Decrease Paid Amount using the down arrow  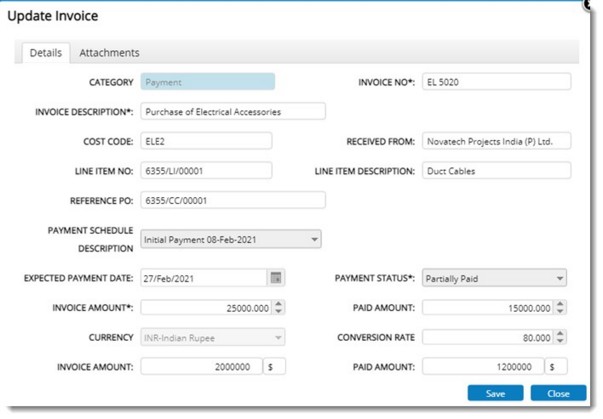tap(560, 312)
